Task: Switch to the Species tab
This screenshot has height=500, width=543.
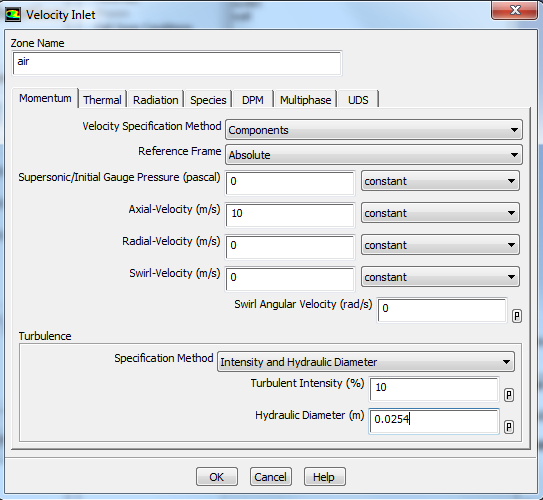Action: [208, 100]
